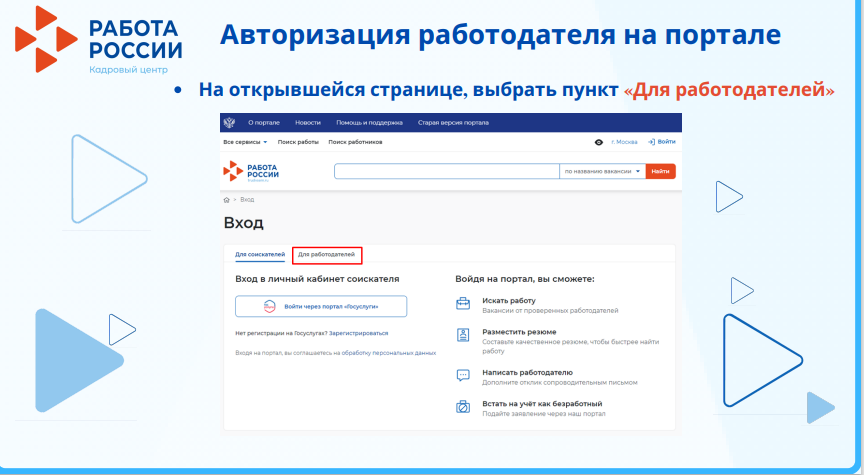864x475 pixels.
Task: Click the icon beside "Встать на учёт как безработный"
Action: (x=463, y=407)
